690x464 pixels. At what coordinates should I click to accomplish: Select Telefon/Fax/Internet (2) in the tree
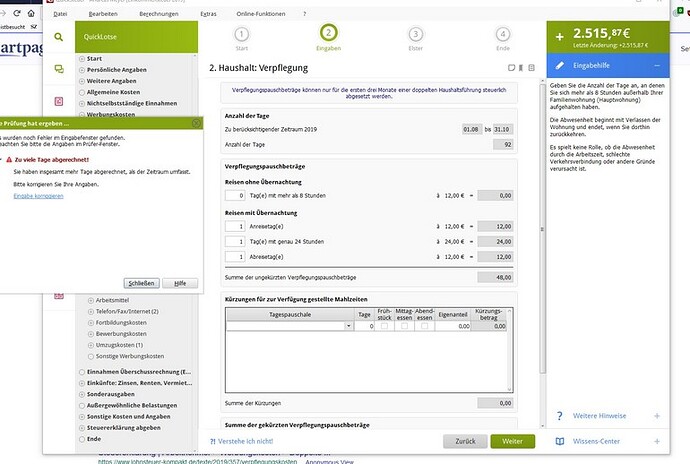click(x=127, y=311)
